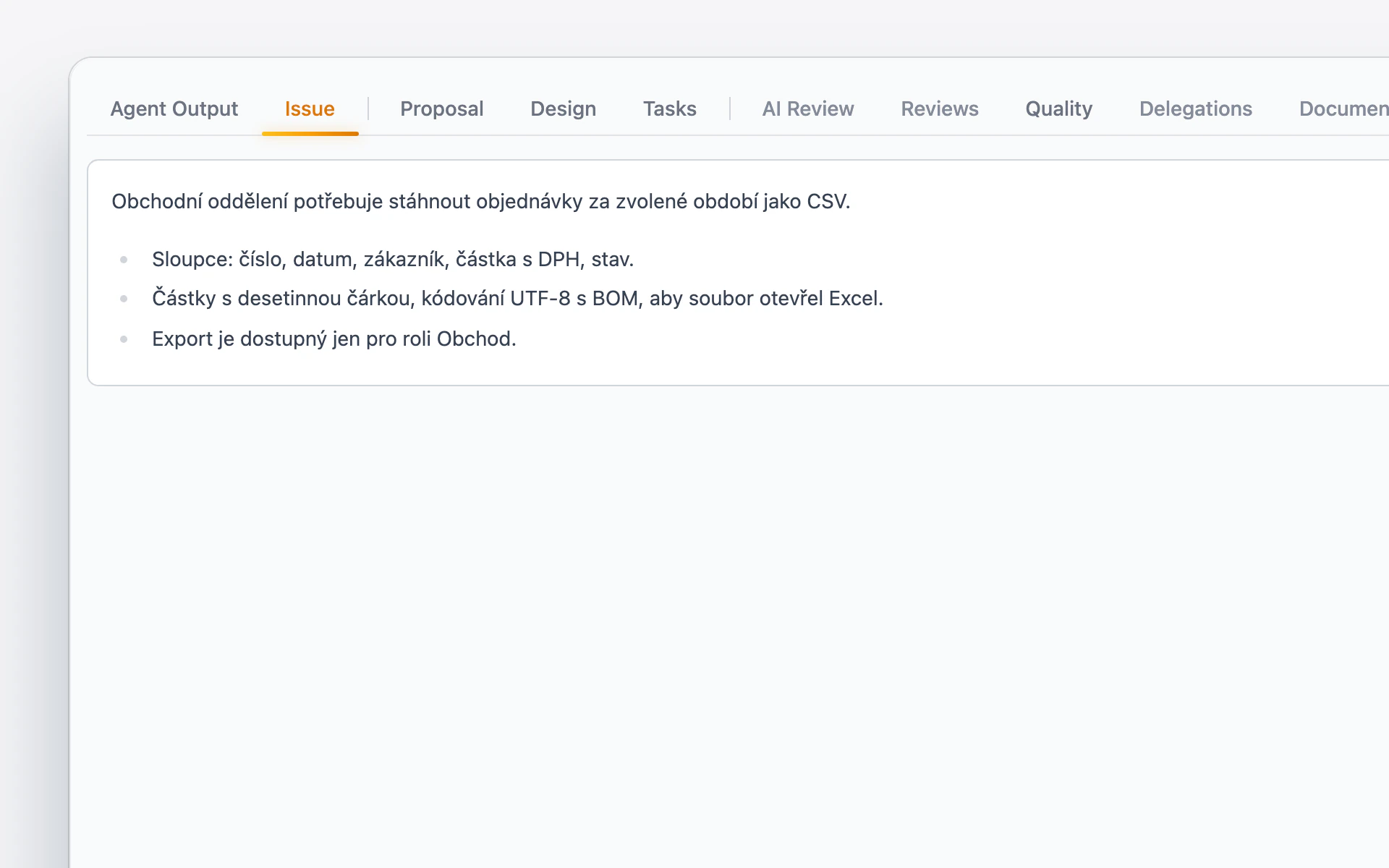Click the paragraph starting with "Obchodní oddělení"
This screenshot has width=1389, height=868.
pos(480,201)
